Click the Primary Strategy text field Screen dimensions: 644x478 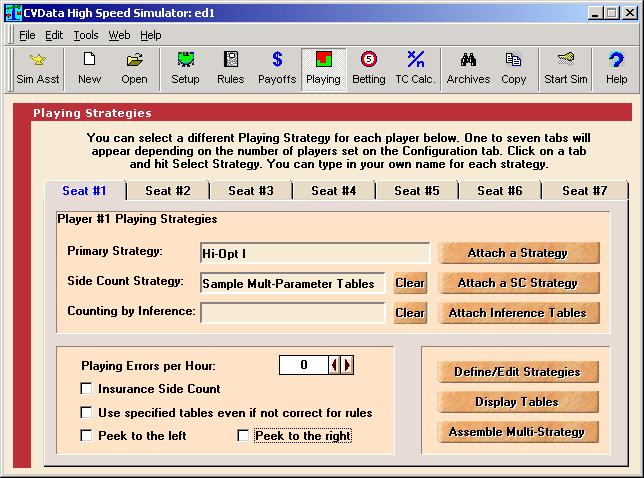tap(314, 253)
